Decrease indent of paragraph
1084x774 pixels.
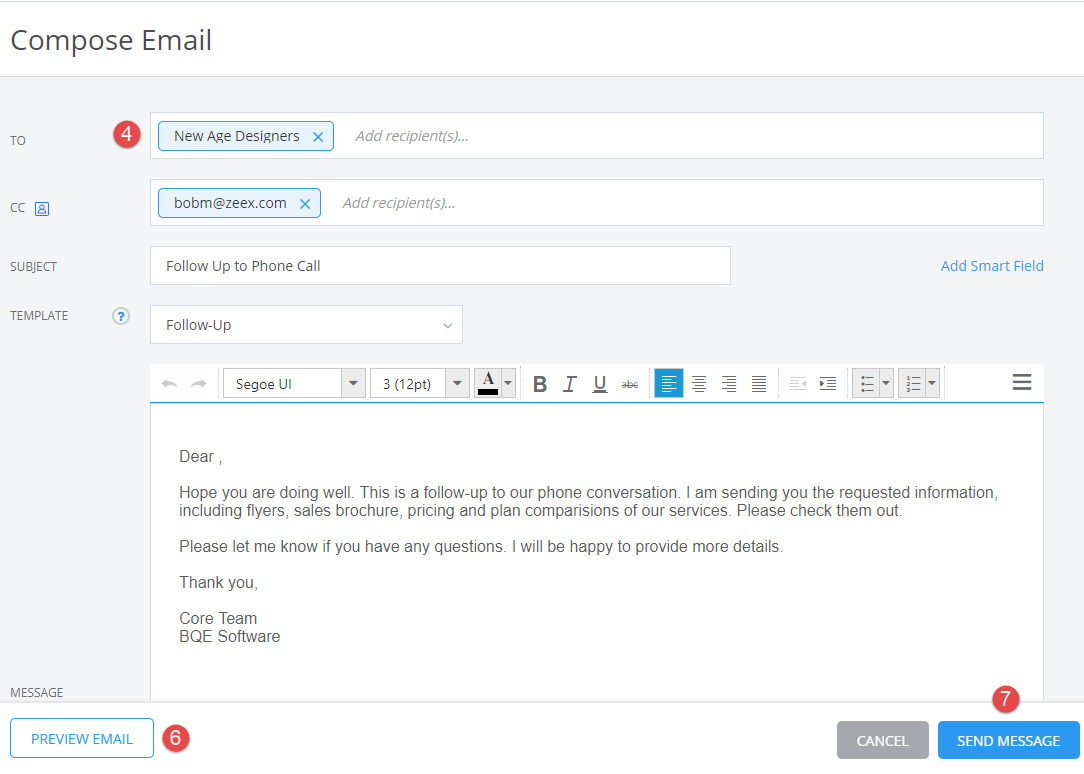coord(798,384)
